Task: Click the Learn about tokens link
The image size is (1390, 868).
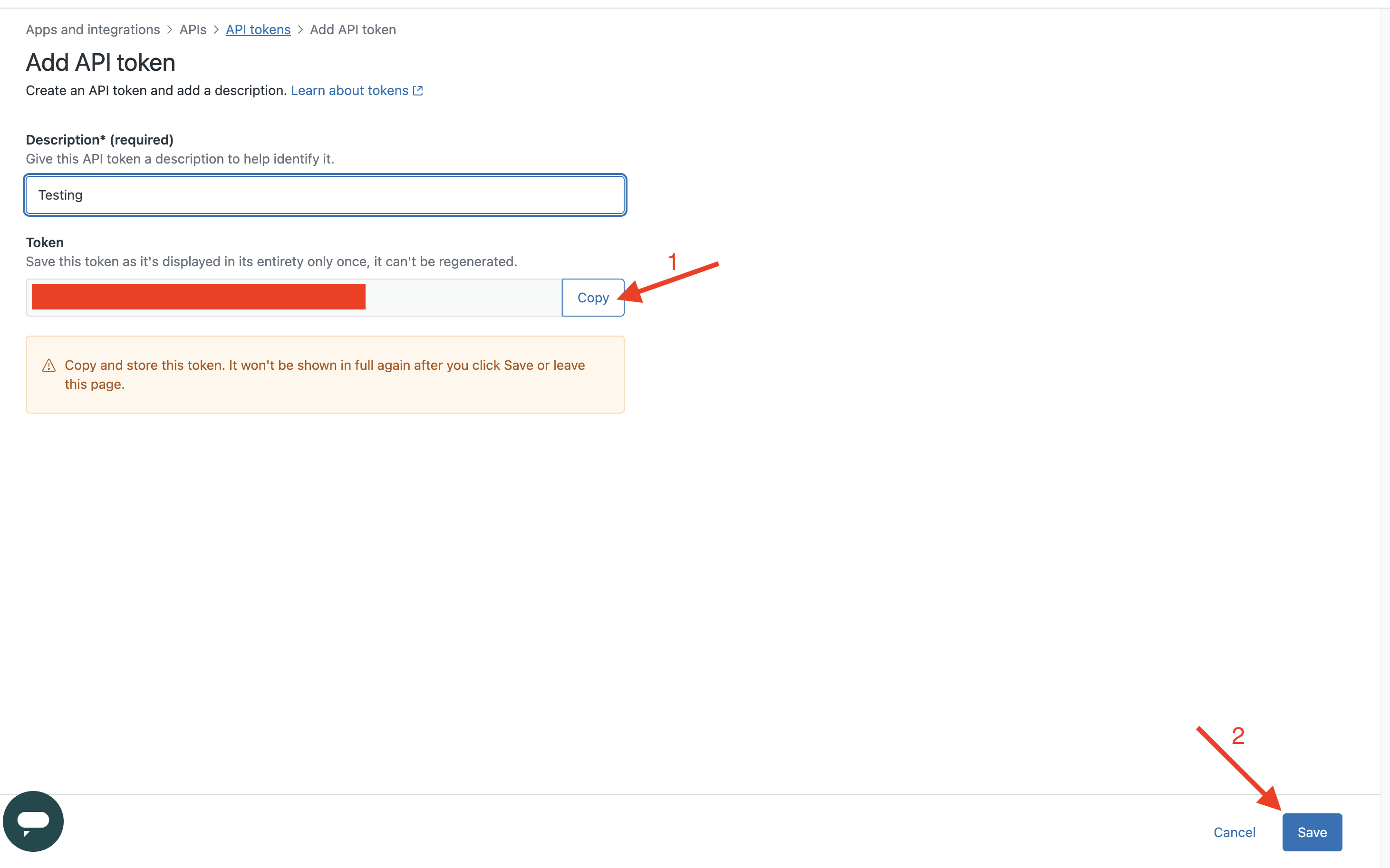Action: (x=350, y=90)
